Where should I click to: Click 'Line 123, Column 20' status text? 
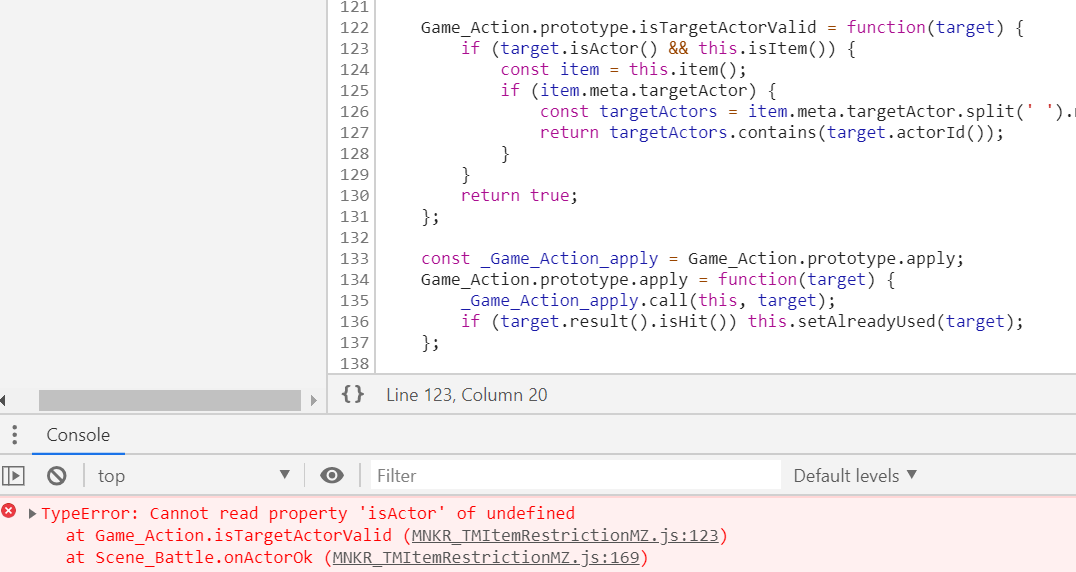pos(467,395)
